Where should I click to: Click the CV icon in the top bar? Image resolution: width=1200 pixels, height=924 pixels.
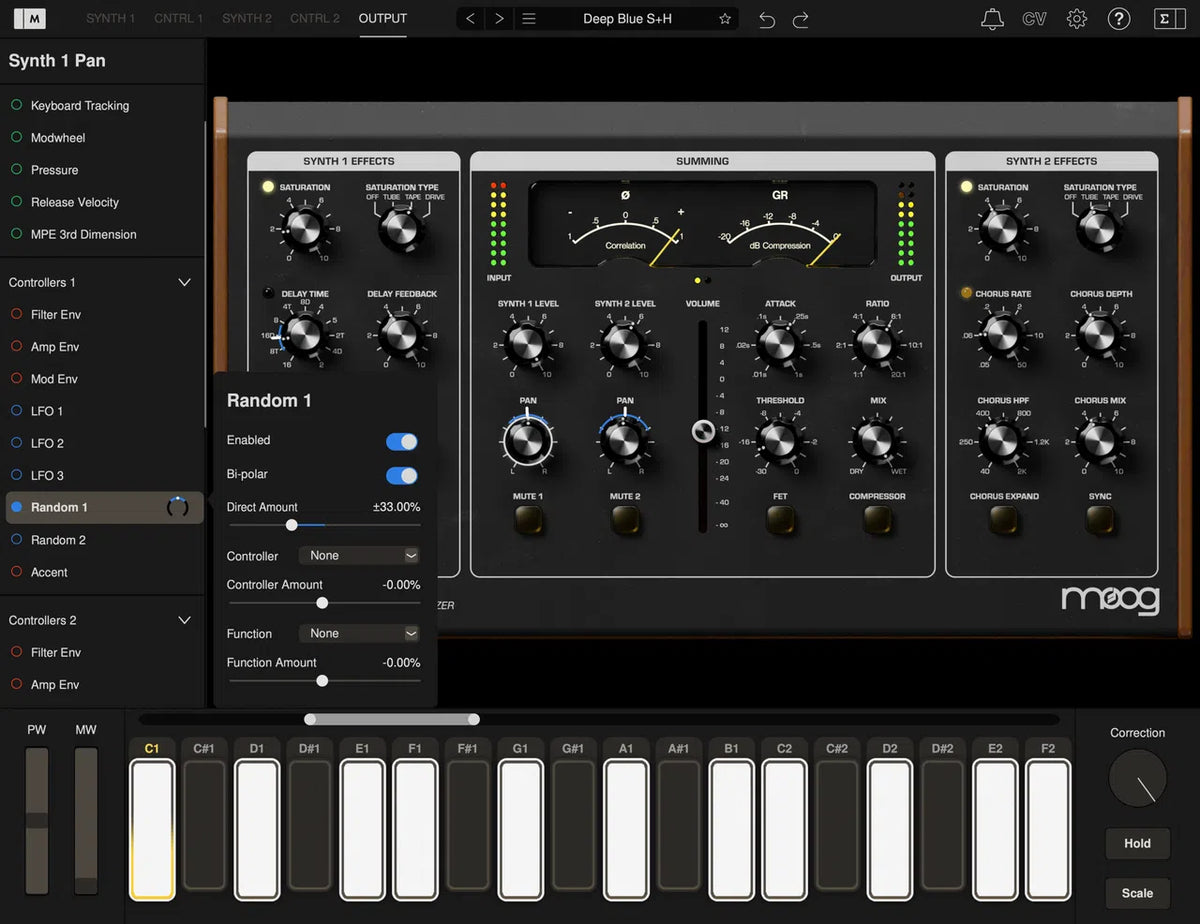coord(1035,18)
